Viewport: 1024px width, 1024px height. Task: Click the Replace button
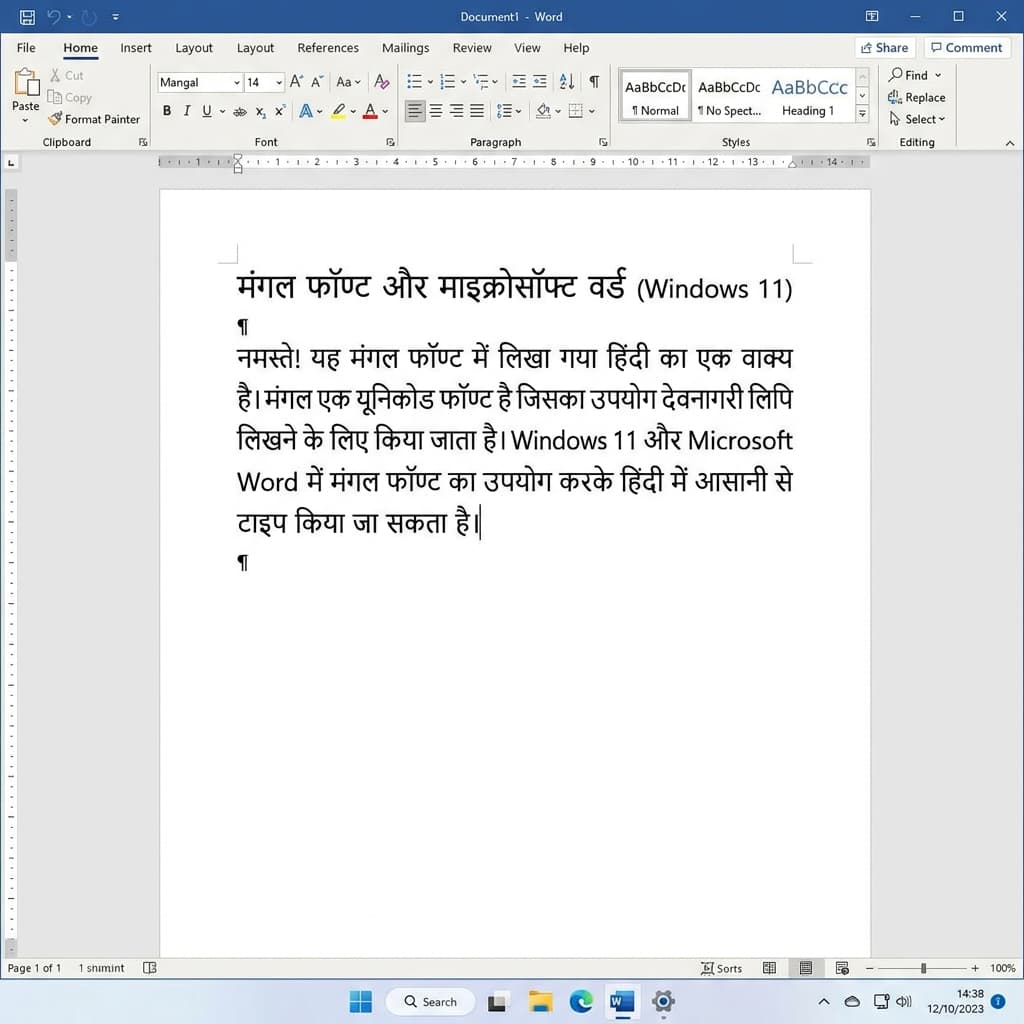(x=917, y=97)
